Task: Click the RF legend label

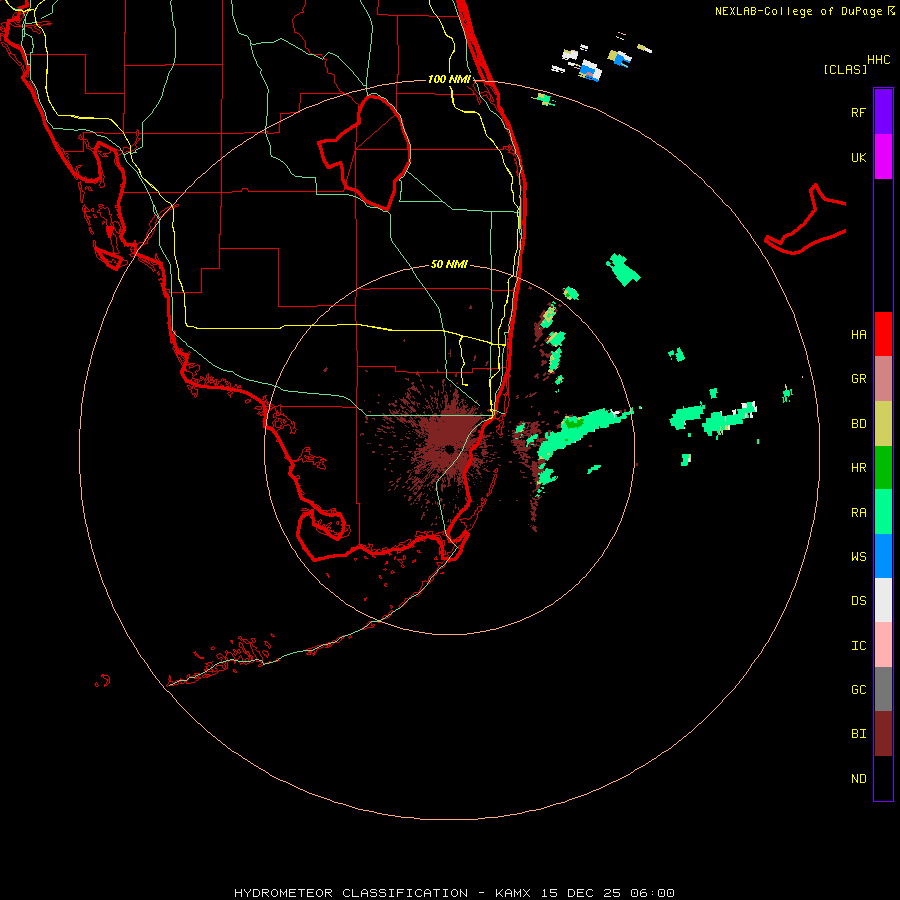Action: [x=858, y=112]
